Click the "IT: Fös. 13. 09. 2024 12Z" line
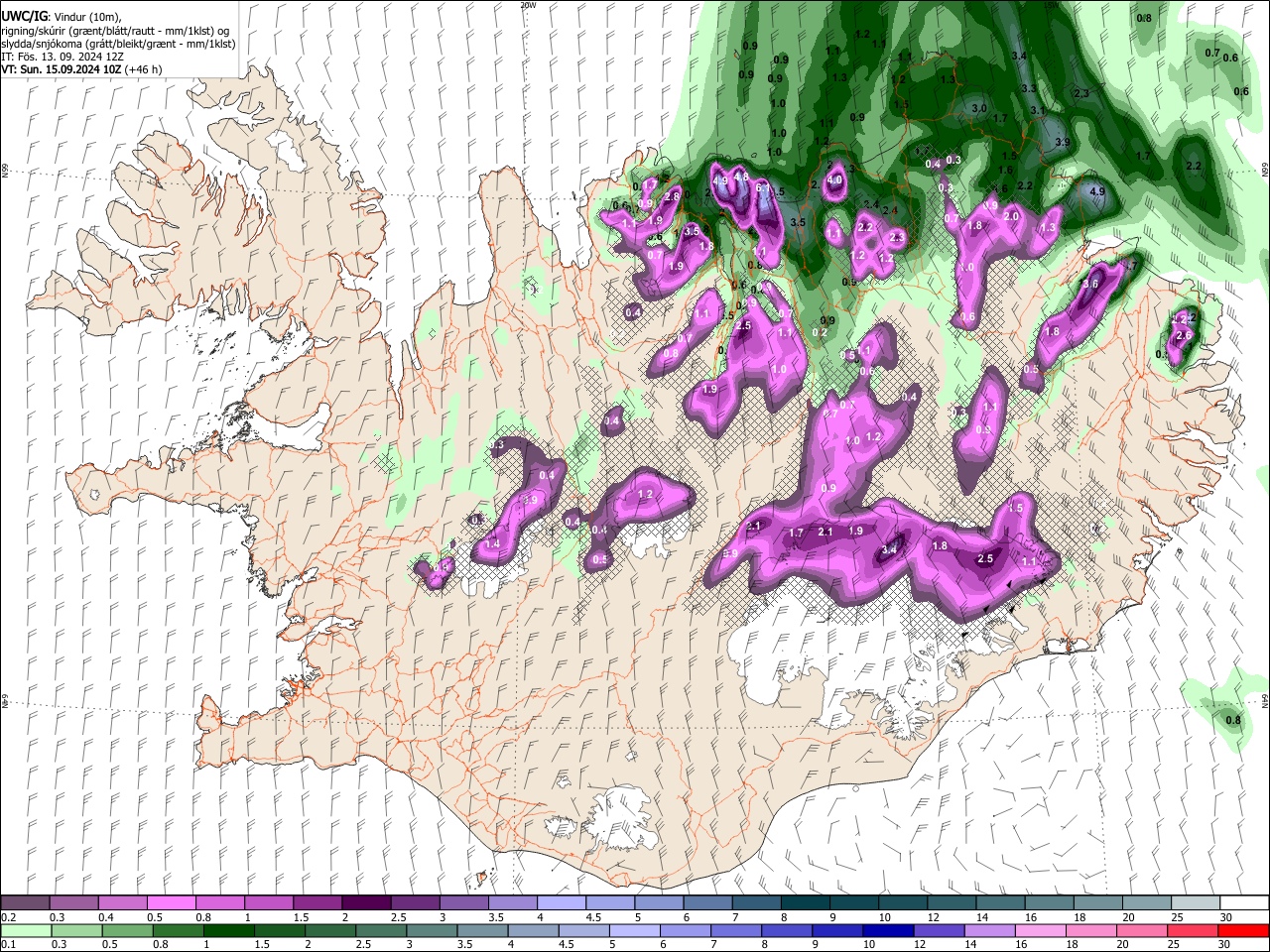This screenshot has height=952, width=1270. (62, 57)
